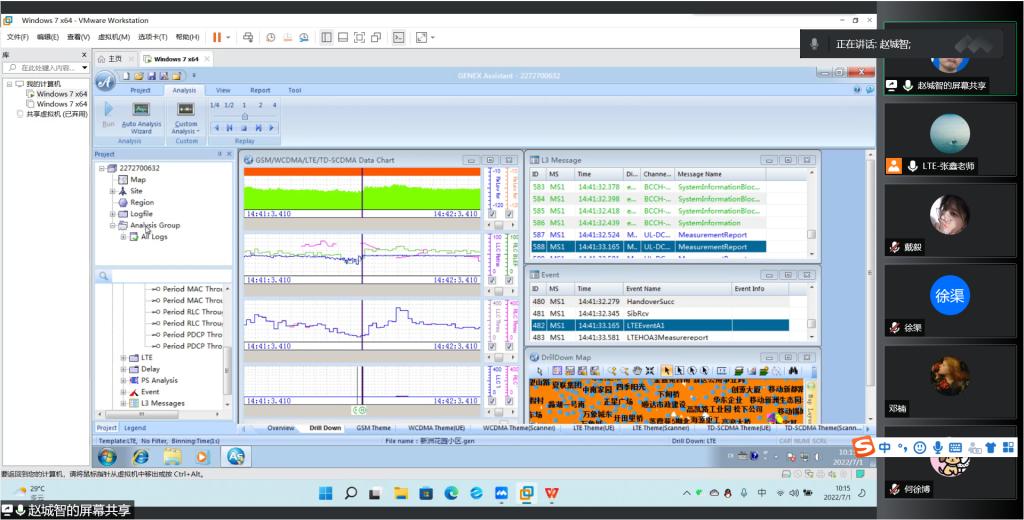Screen dimensions: 1024x520
Task: Open Edge browser from the host taskbar
Action: [451, 493]
